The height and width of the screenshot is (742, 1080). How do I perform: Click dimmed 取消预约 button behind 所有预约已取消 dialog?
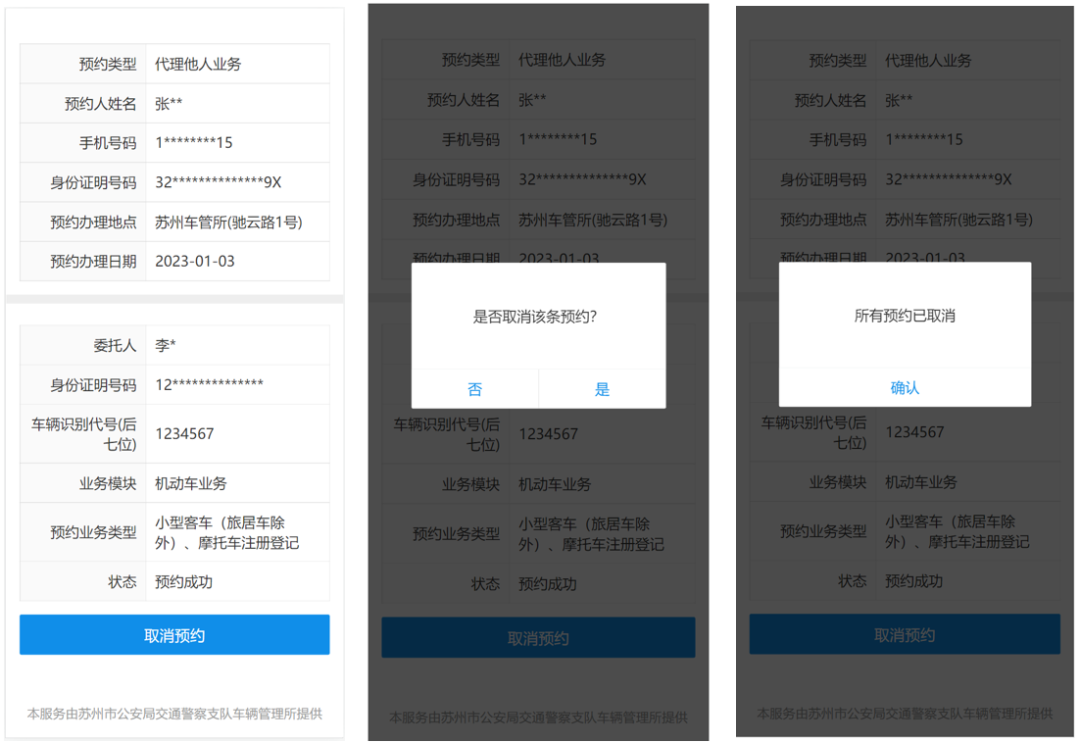pyautogui.click(x=904, y=635)
